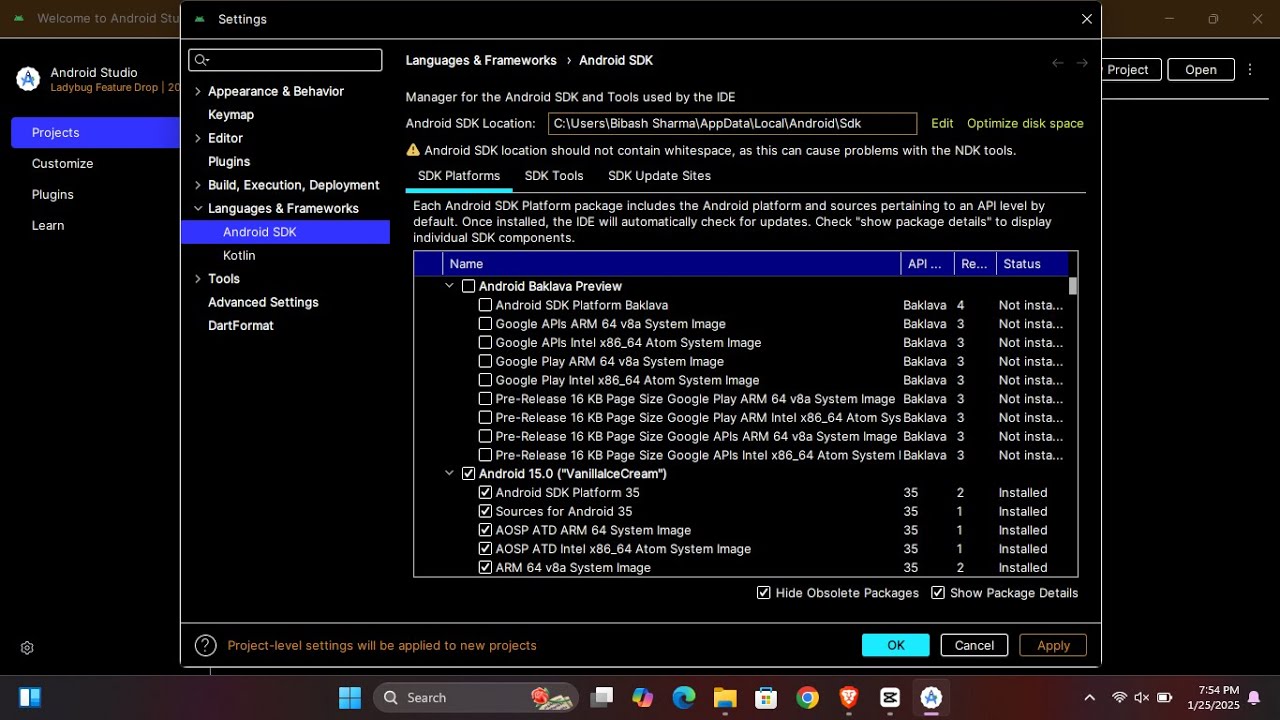Viewport: 1280px width, 720px height.
Task: Click the Optimize disk space link
Action: (1025, 124)
